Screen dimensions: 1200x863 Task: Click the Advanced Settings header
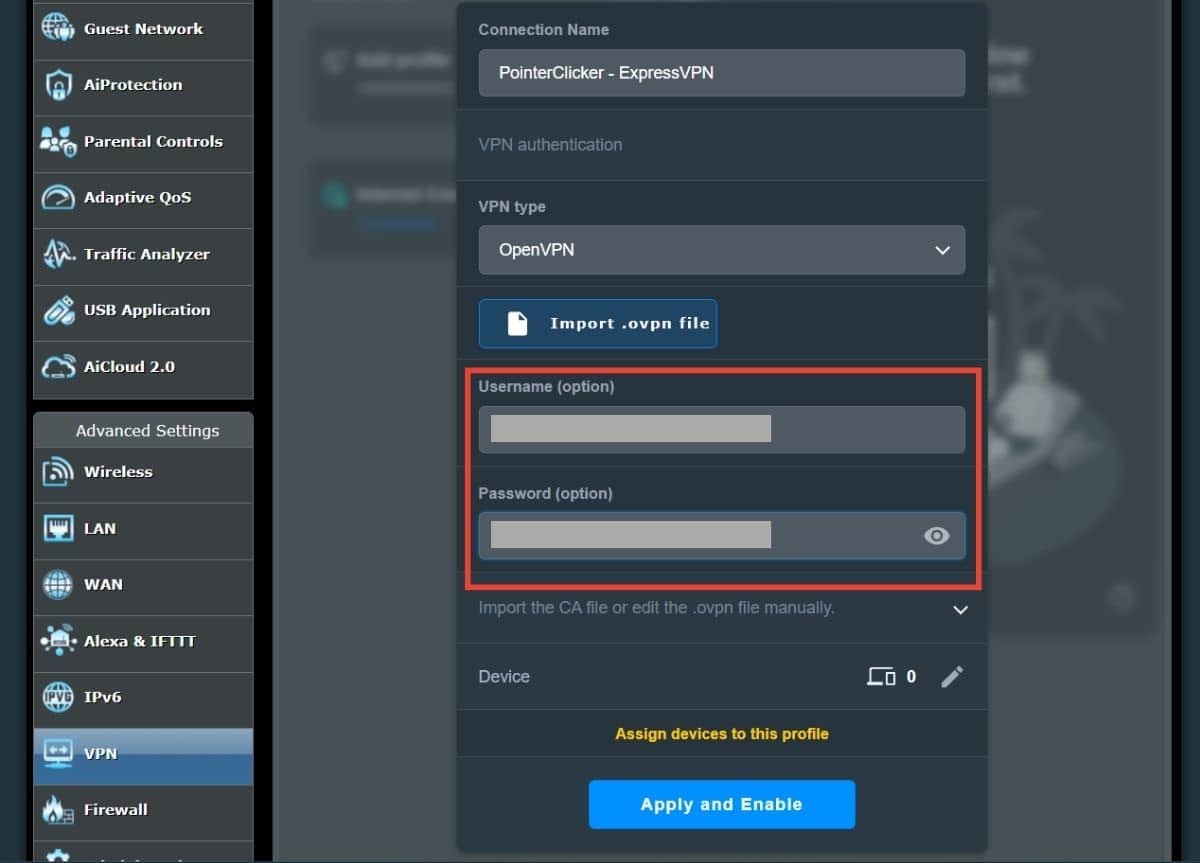pos(147,431)
